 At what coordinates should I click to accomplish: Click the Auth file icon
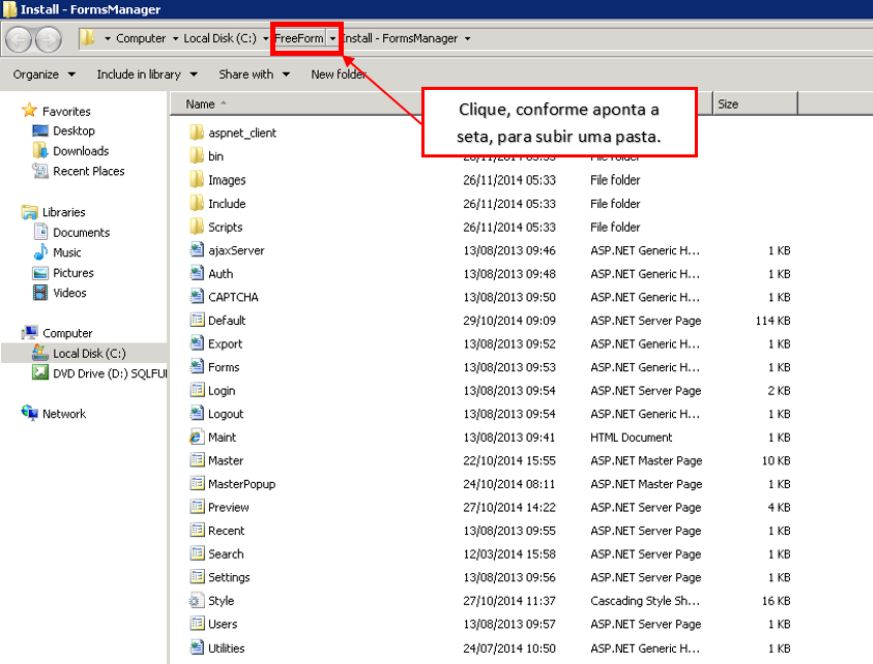tap(197, 273)
